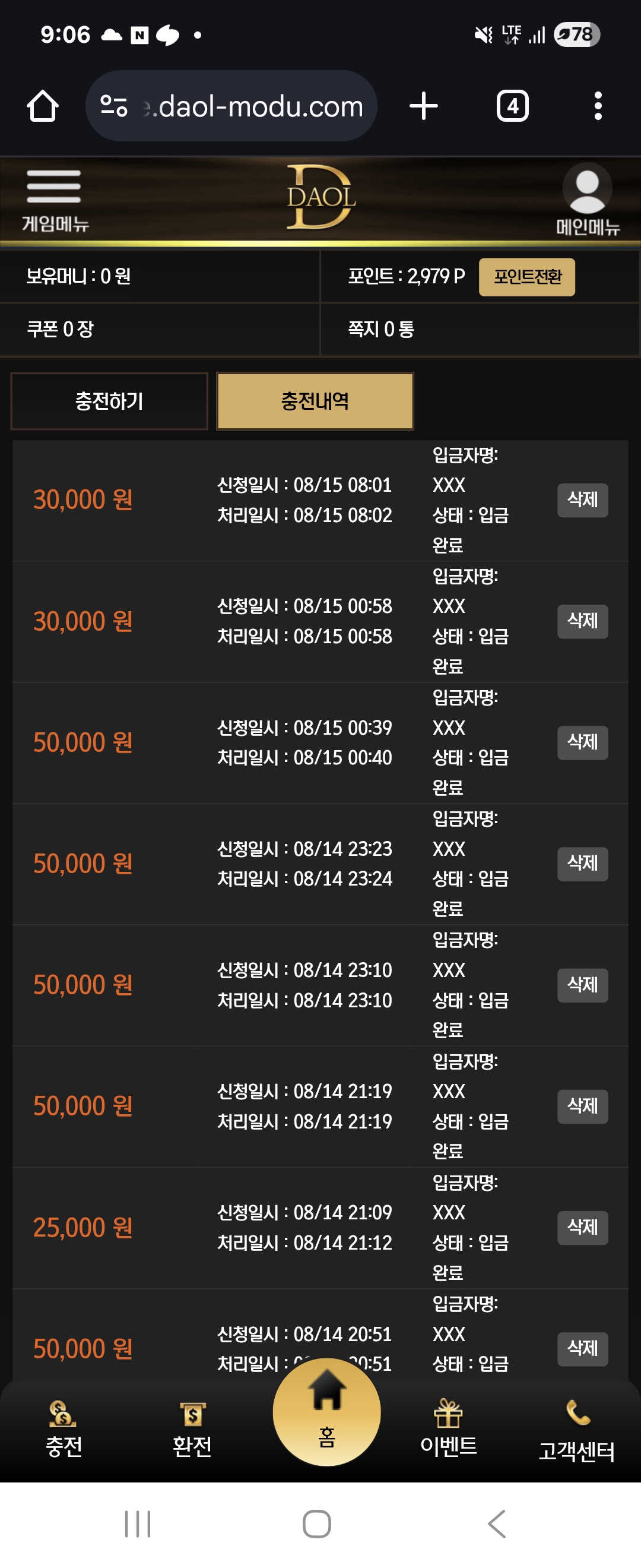Open the 쪽지 0 통 messages cell
641x1568 pixels.
(x=479, y=329)
